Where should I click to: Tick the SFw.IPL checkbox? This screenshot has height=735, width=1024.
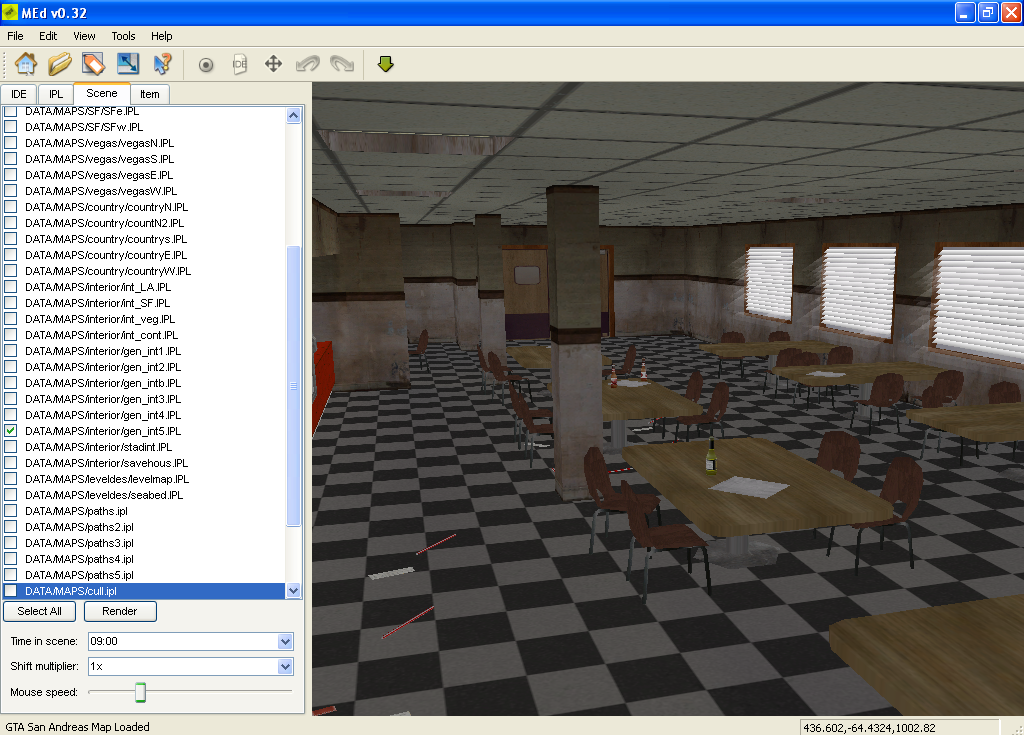10,127
